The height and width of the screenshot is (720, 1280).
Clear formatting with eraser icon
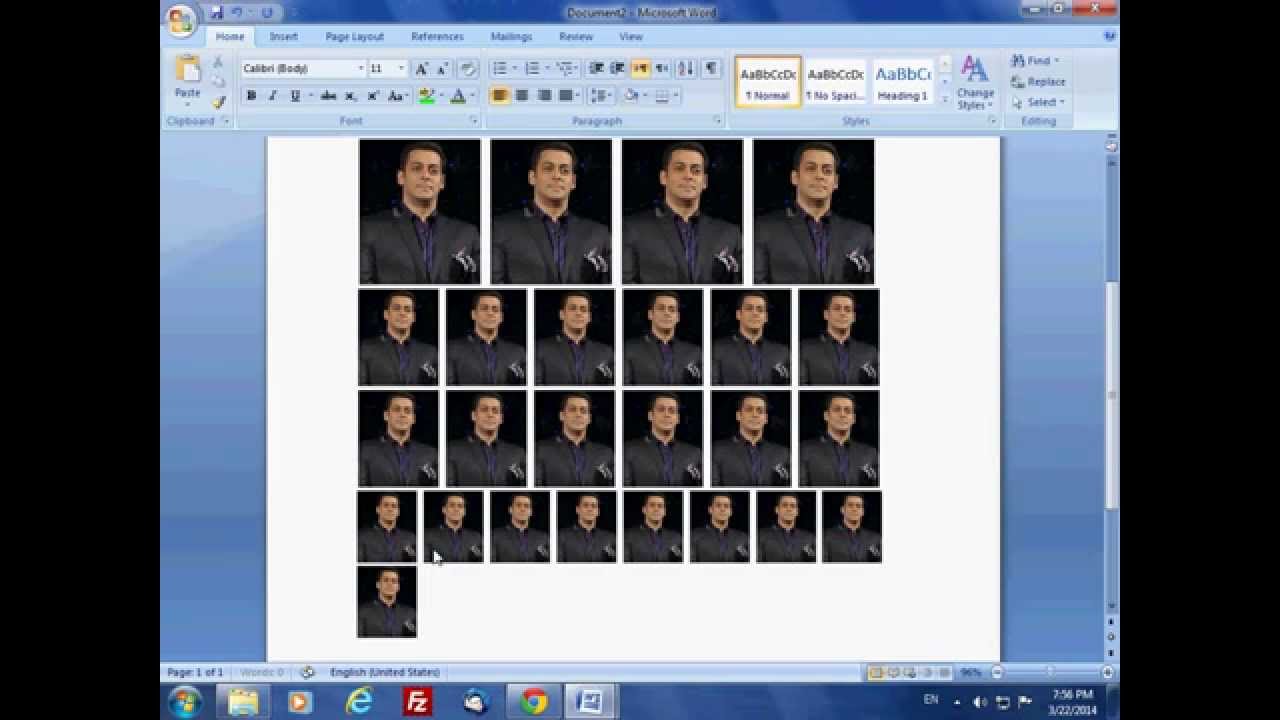pyautogui.click(x=468, y=68)
